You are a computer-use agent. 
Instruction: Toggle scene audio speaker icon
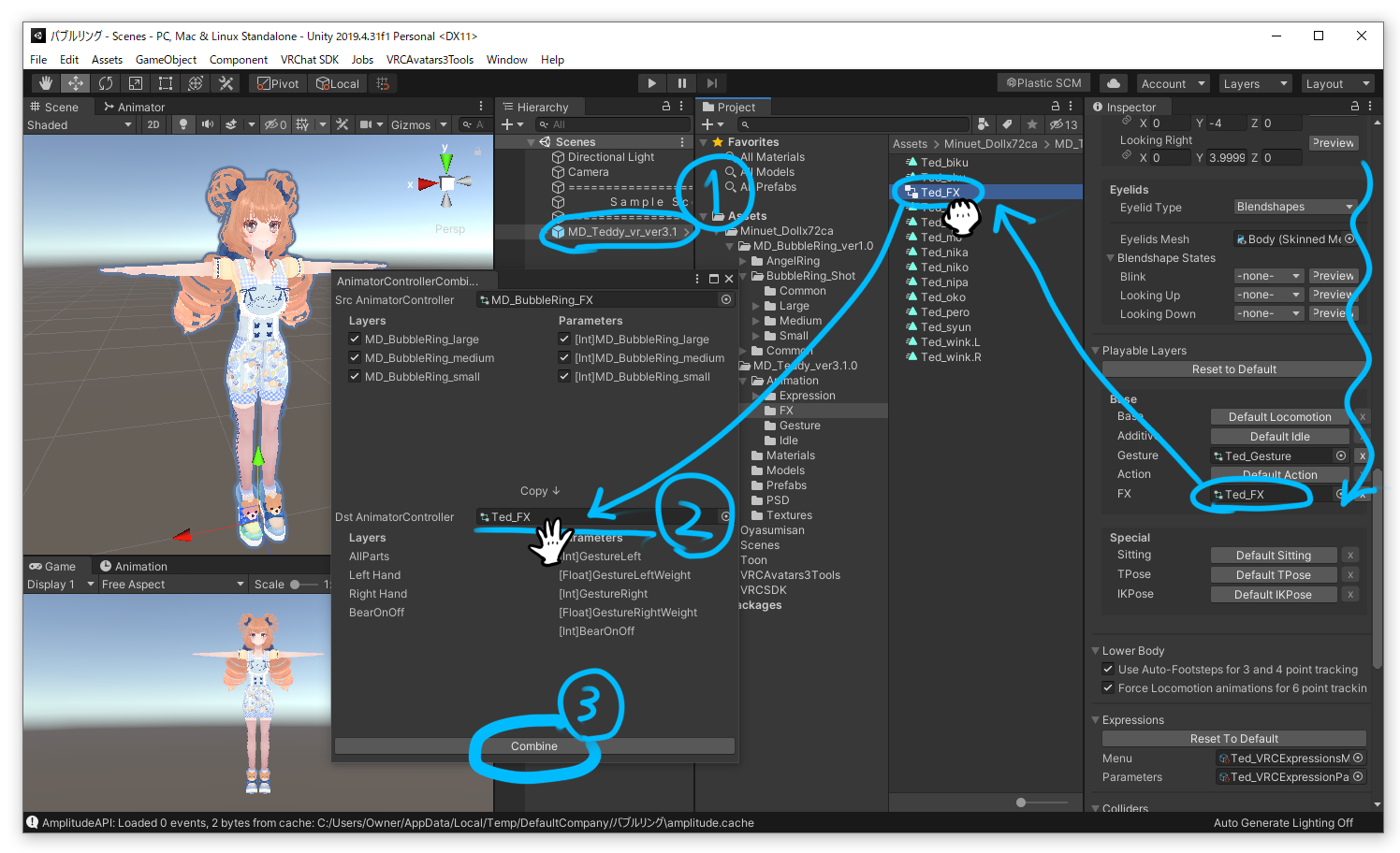(207, 124)
